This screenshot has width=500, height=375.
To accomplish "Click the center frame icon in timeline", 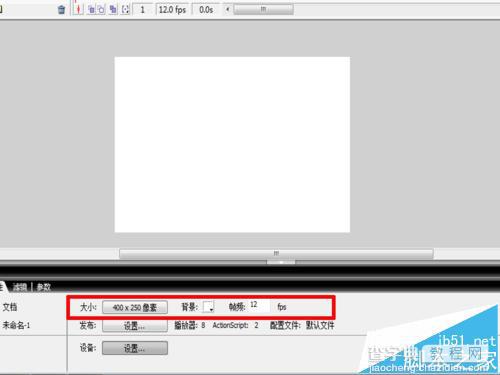I will 78,9.
